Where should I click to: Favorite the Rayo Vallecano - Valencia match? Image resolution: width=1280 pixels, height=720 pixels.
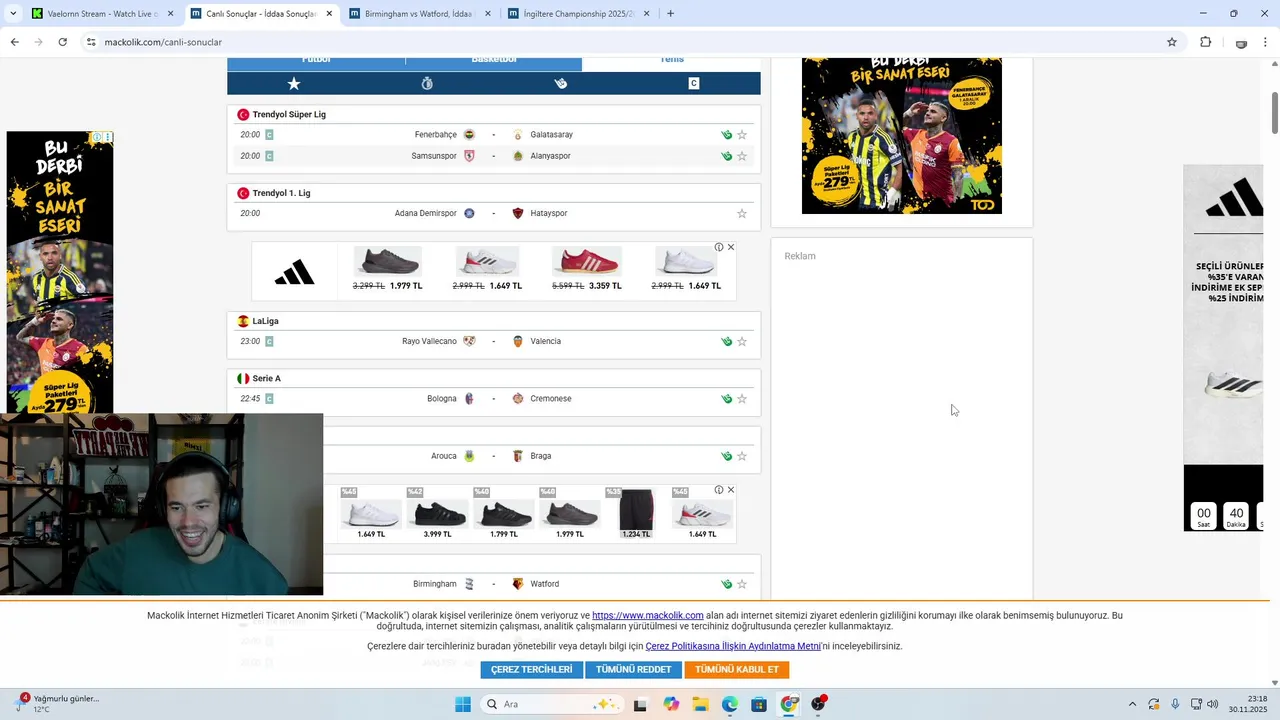tap(742, 341)
